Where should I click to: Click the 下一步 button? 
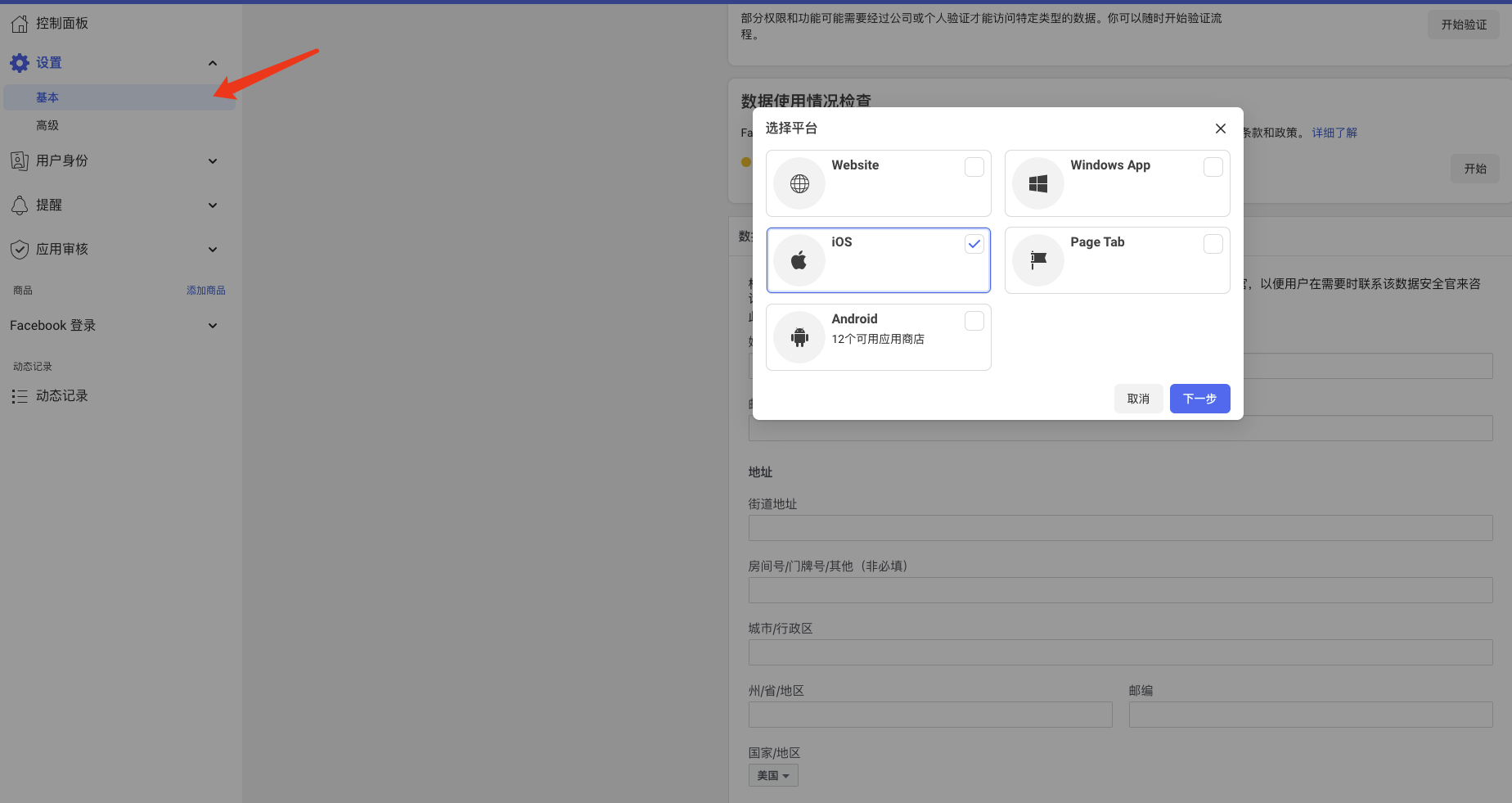pos(1199,399)
